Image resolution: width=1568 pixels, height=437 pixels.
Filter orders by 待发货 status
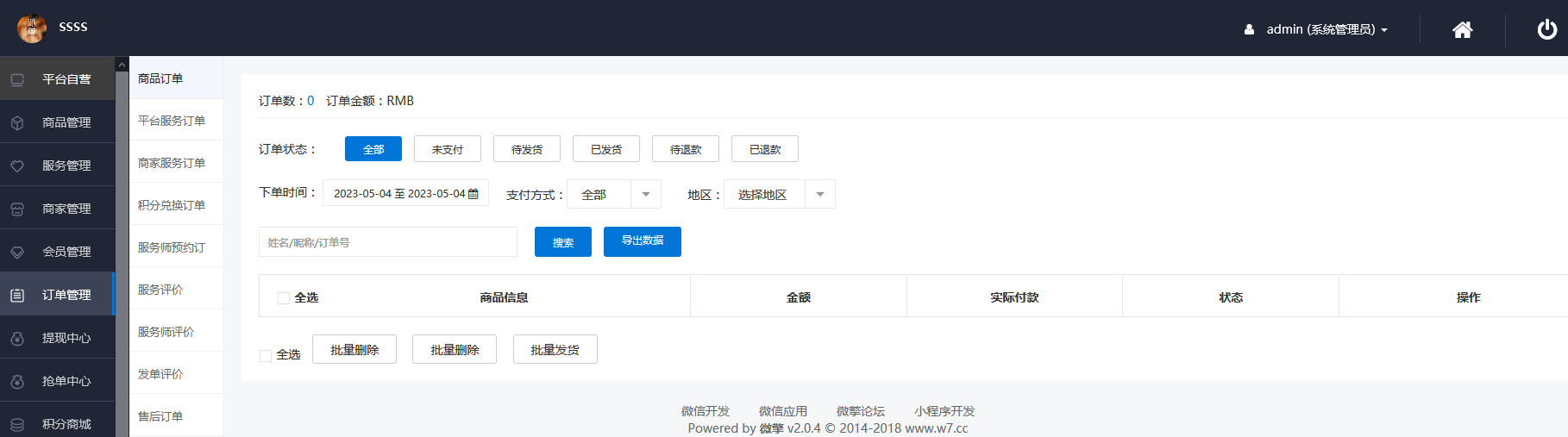527,148
